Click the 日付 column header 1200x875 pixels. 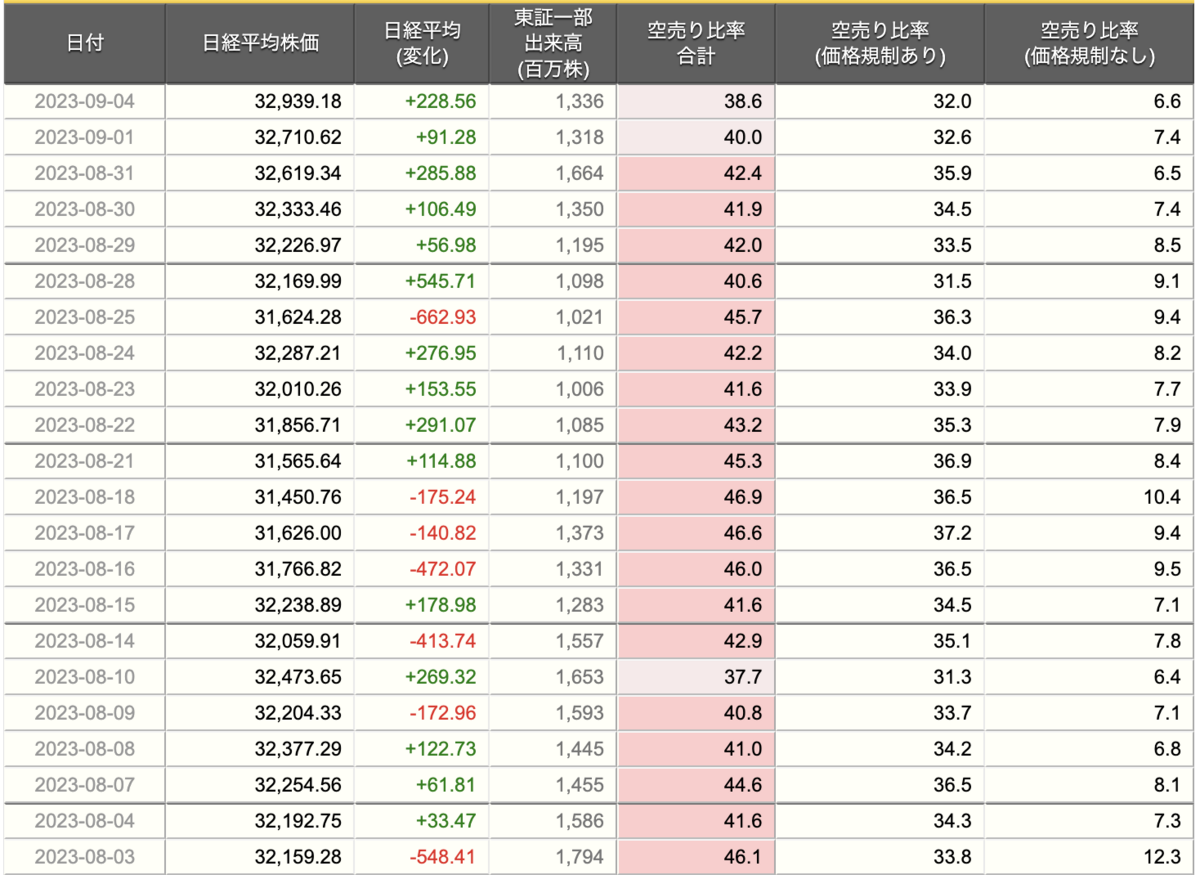pos(84,44)
